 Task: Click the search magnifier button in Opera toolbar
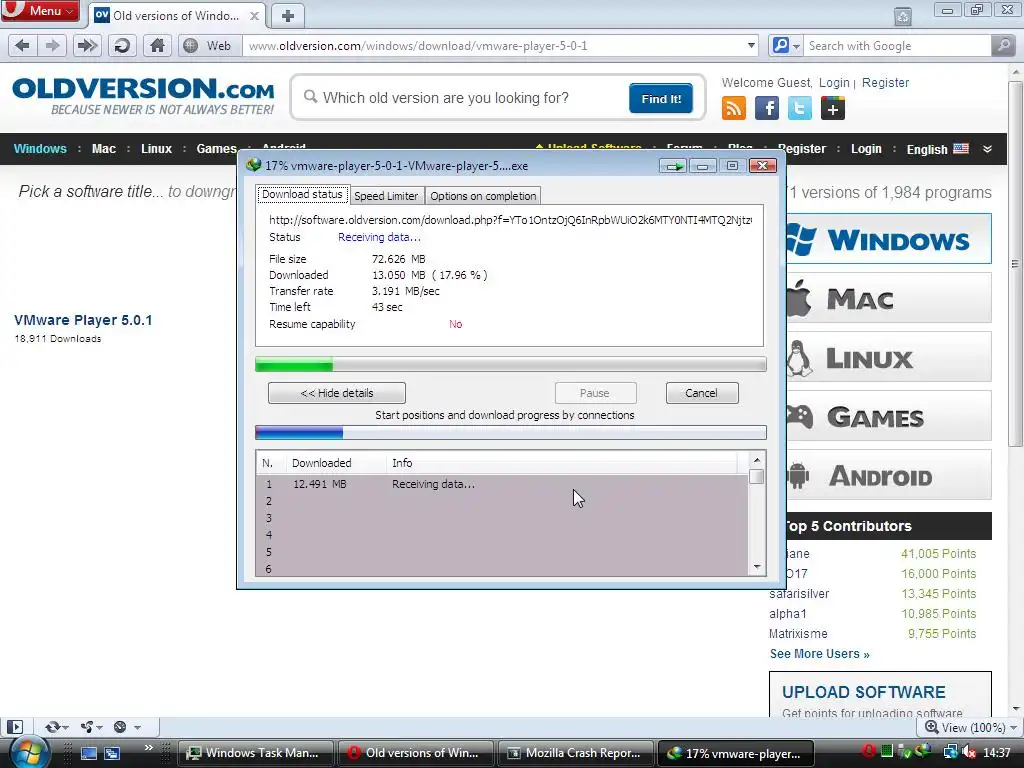1002,46
